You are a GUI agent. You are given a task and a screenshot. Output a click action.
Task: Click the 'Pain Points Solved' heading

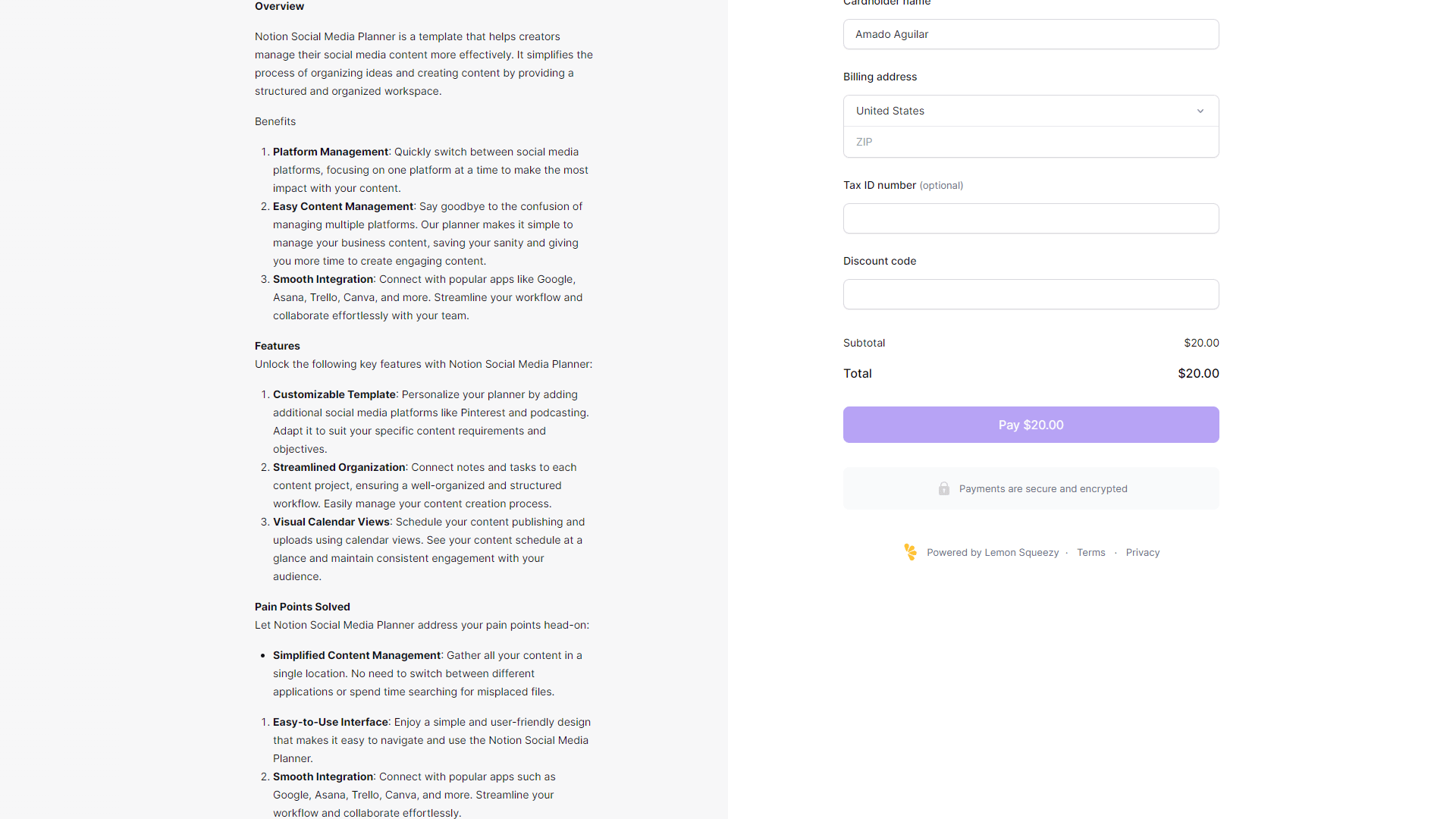[x=303, y=607]
